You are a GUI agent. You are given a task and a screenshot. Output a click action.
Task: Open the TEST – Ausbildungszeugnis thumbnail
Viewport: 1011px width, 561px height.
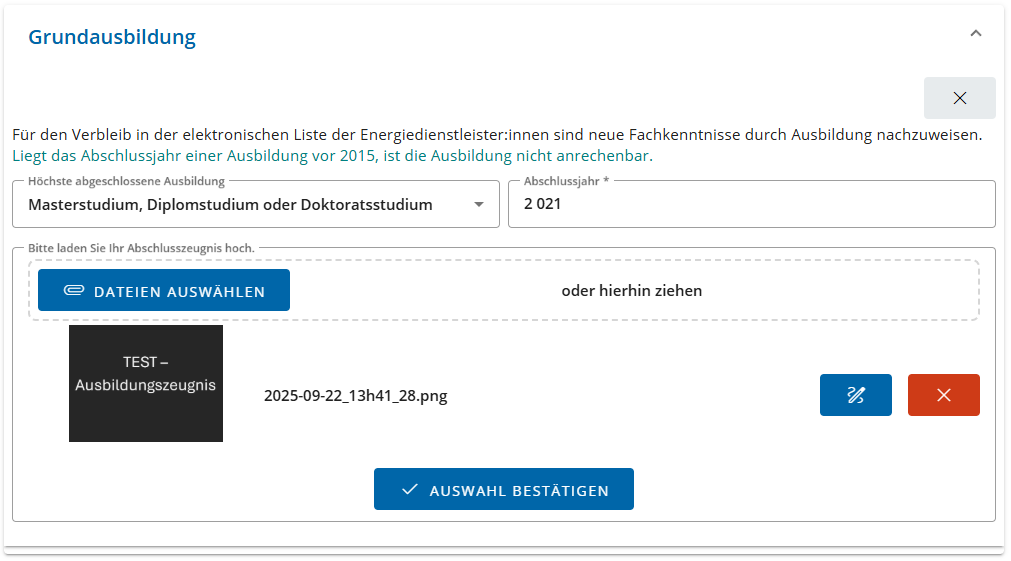[146, 383]
